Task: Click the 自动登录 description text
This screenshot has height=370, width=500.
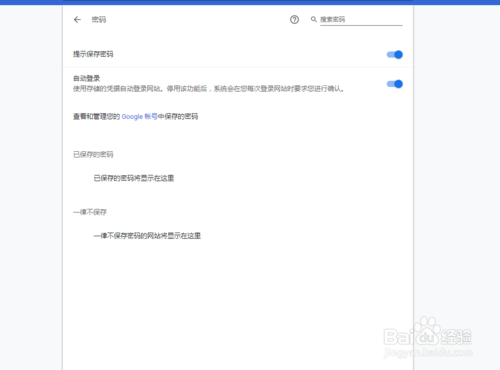Action: coord(209,89)
